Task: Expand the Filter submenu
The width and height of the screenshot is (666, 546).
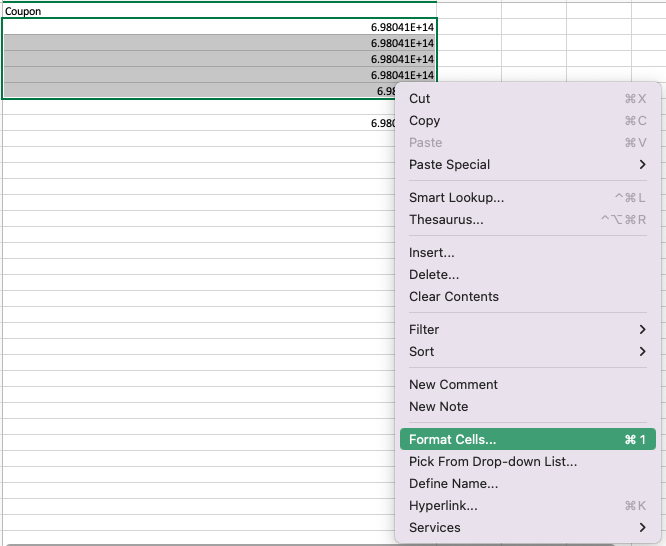Action: point(642,330)
